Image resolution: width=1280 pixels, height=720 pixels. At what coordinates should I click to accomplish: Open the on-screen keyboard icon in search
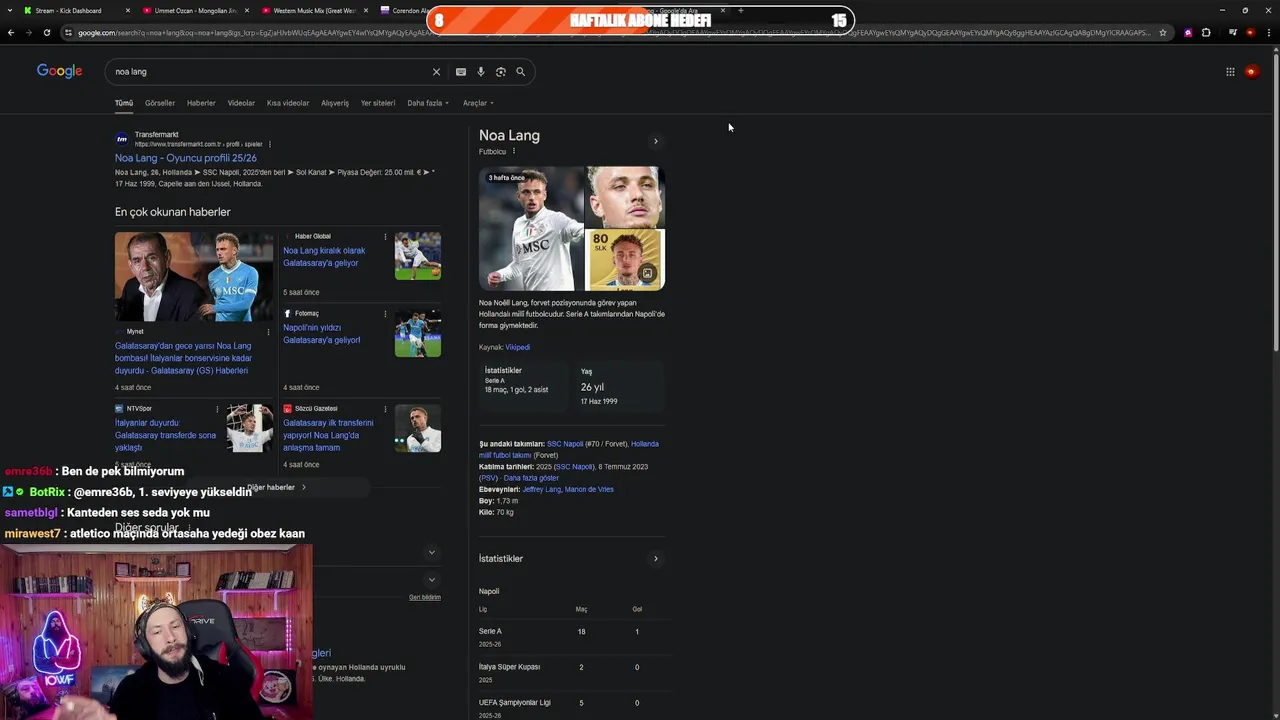461,72
